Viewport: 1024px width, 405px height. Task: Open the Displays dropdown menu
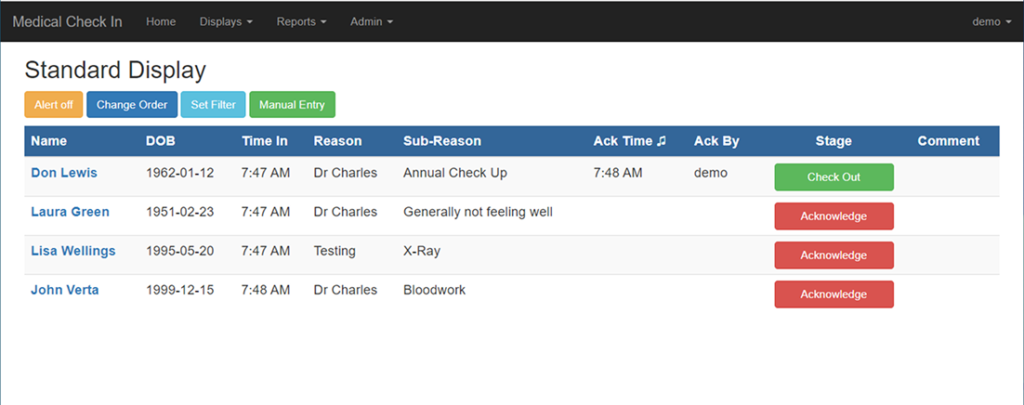coord(225,21)
